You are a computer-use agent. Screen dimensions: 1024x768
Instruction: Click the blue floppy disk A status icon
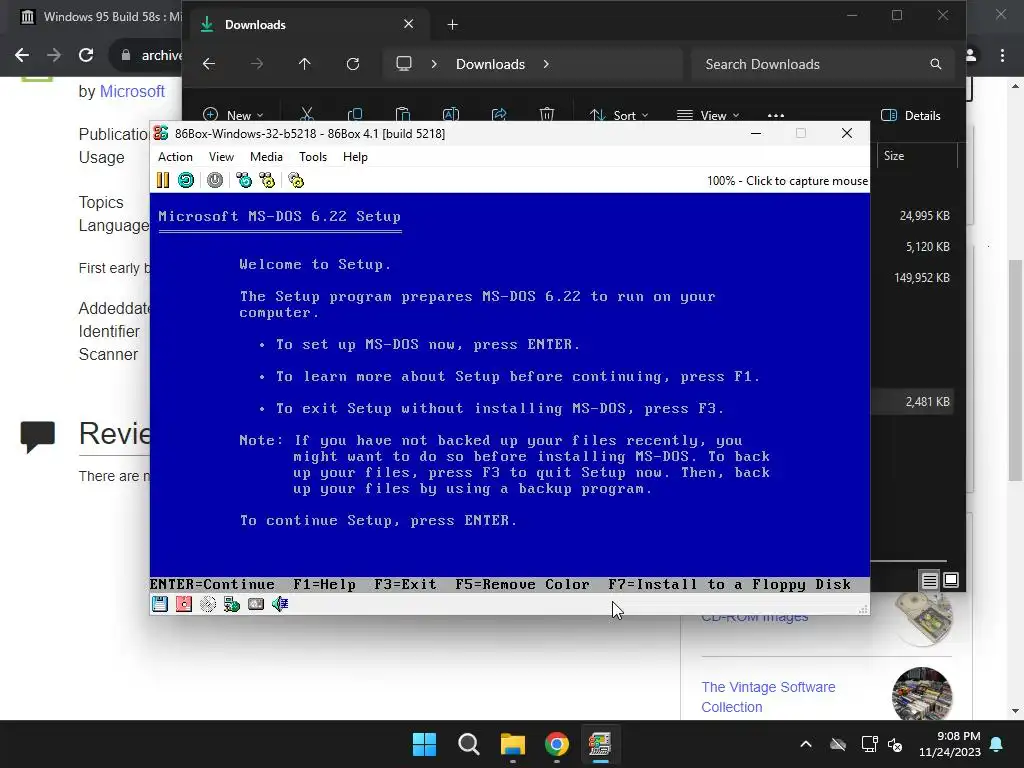click(x=160, y=604)
